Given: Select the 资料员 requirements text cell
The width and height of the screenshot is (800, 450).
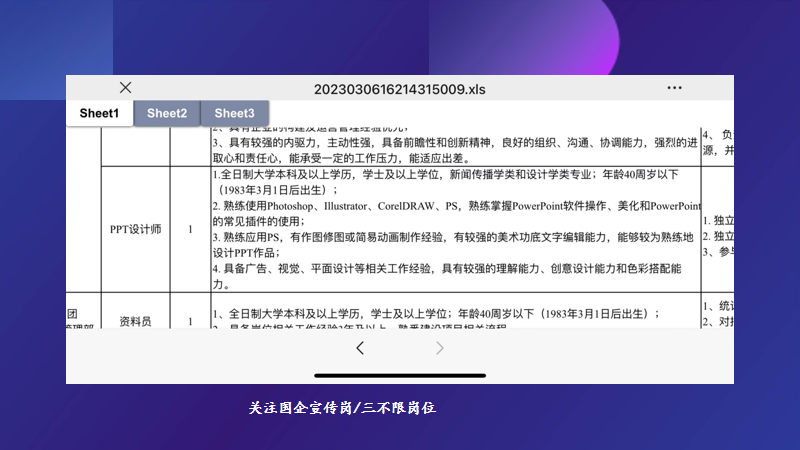Looking at the screenshot, I should pyautogui.click(x=455, y=313).
